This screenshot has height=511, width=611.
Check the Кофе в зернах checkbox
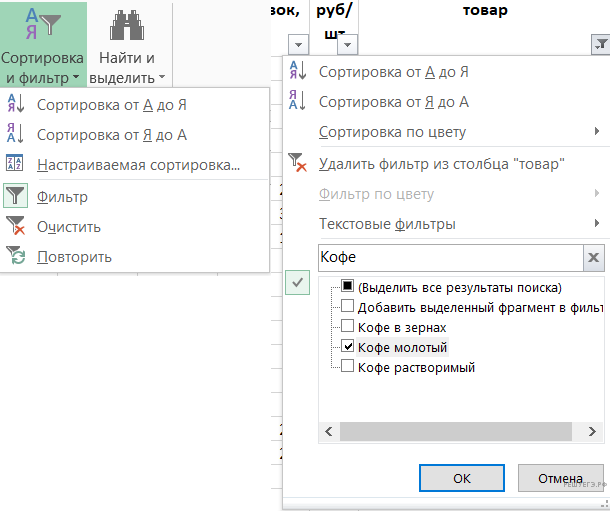[348, 327]
